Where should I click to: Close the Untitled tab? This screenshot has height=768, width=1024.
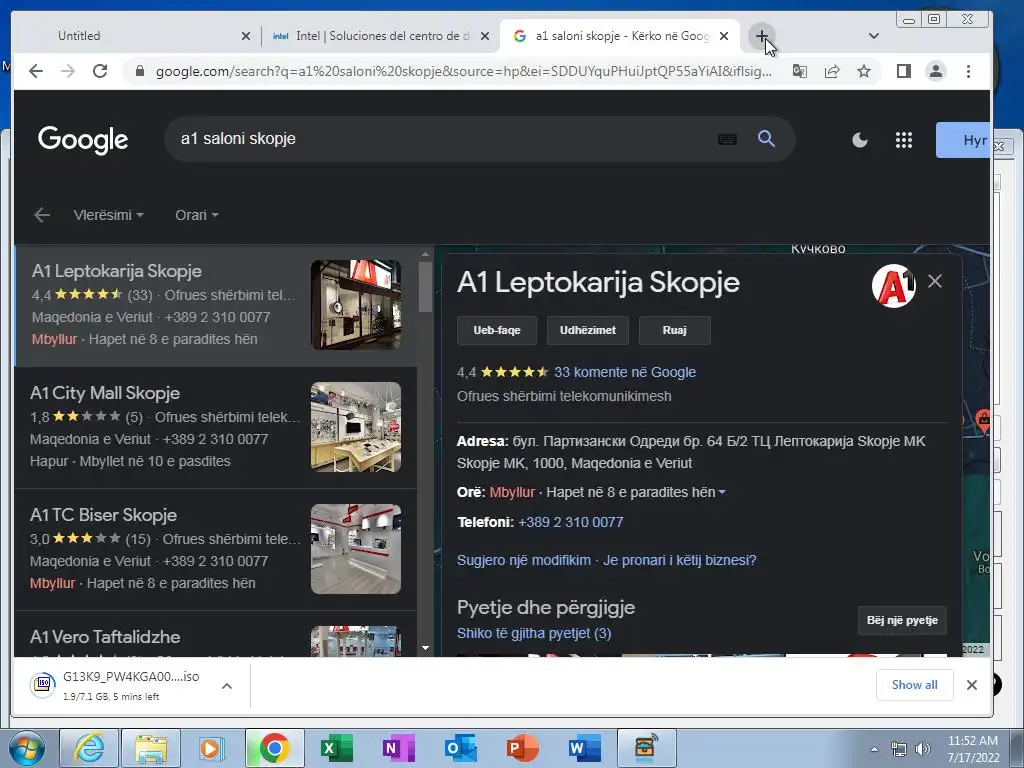tap(246, 36)
